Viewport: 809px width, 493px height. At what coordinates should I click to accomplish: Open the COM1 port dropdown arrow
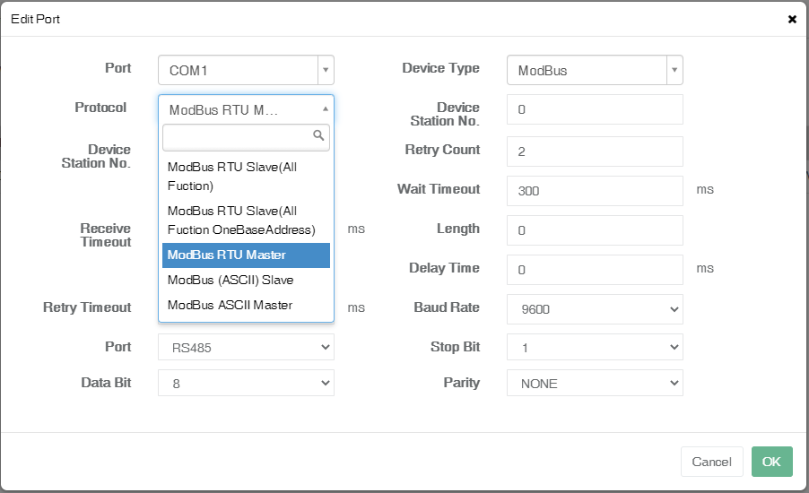tap(325, 70)
